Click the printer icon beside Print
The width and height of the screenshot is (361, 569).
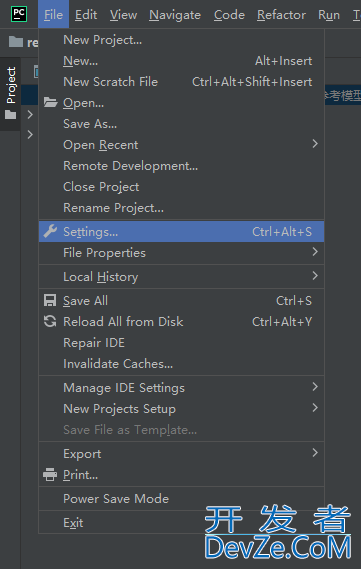point(50,474)
